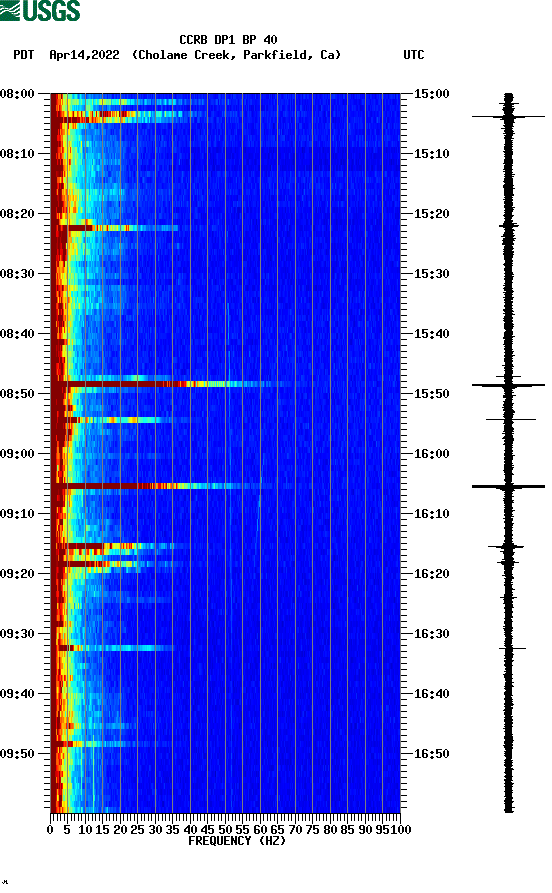The width and height of the screenshot is (552, 893).
Task: Click the '15:50' UTC time label
Action: [431, 394]
